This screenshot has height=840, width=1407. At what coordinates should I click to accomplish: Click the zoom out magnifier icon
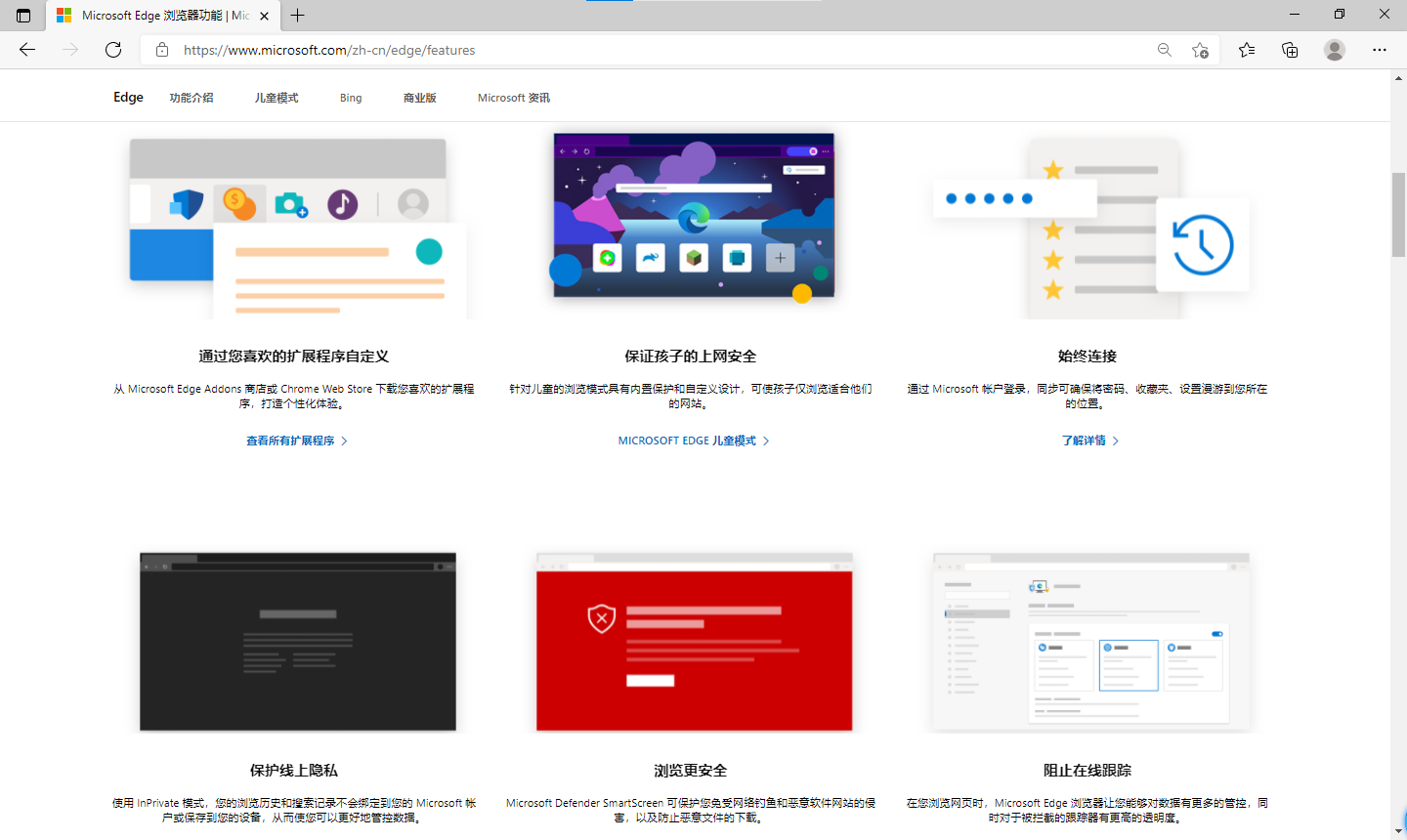[1165, 50]
